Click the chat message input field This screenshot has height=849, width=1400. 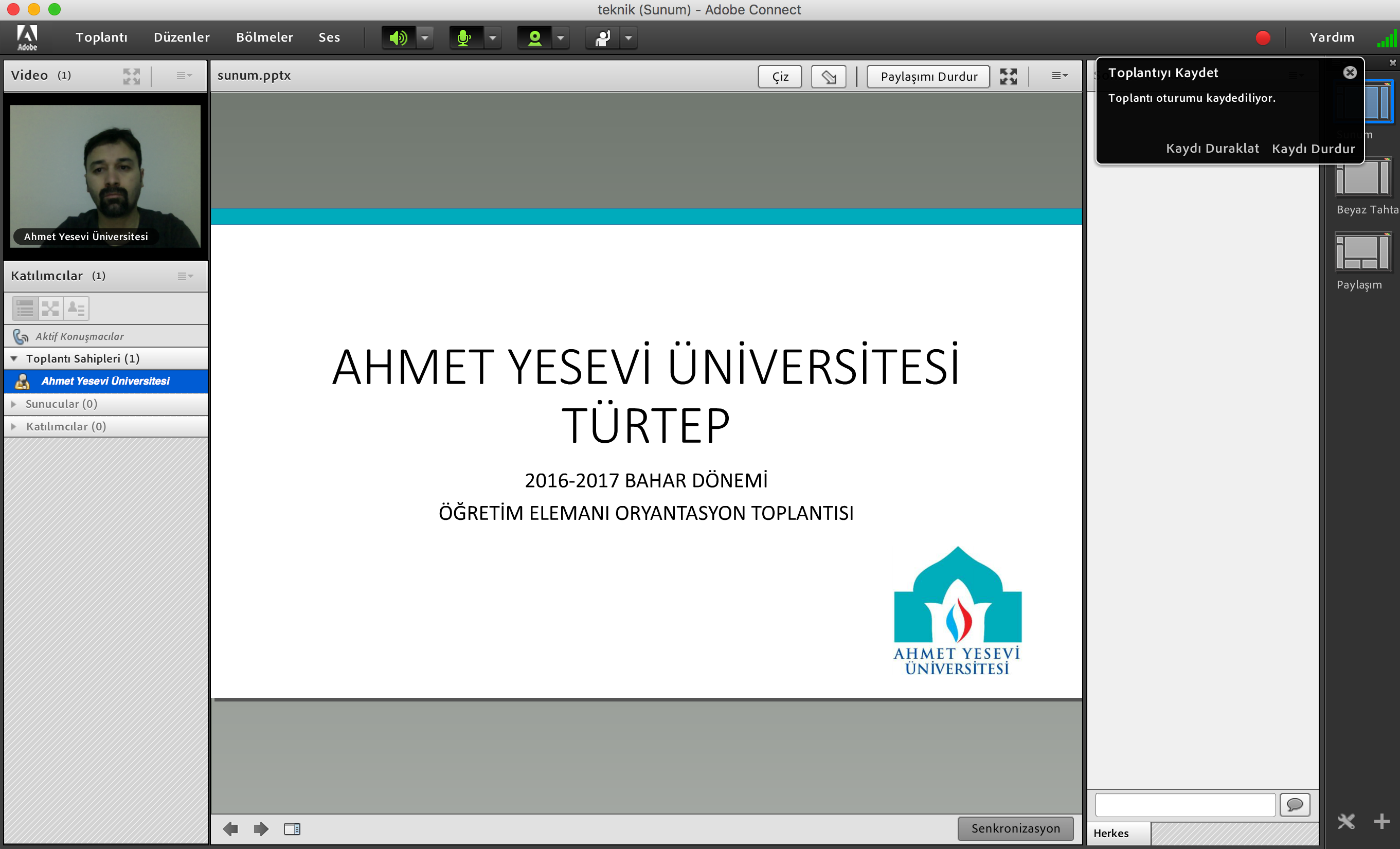pos(1185,805)
